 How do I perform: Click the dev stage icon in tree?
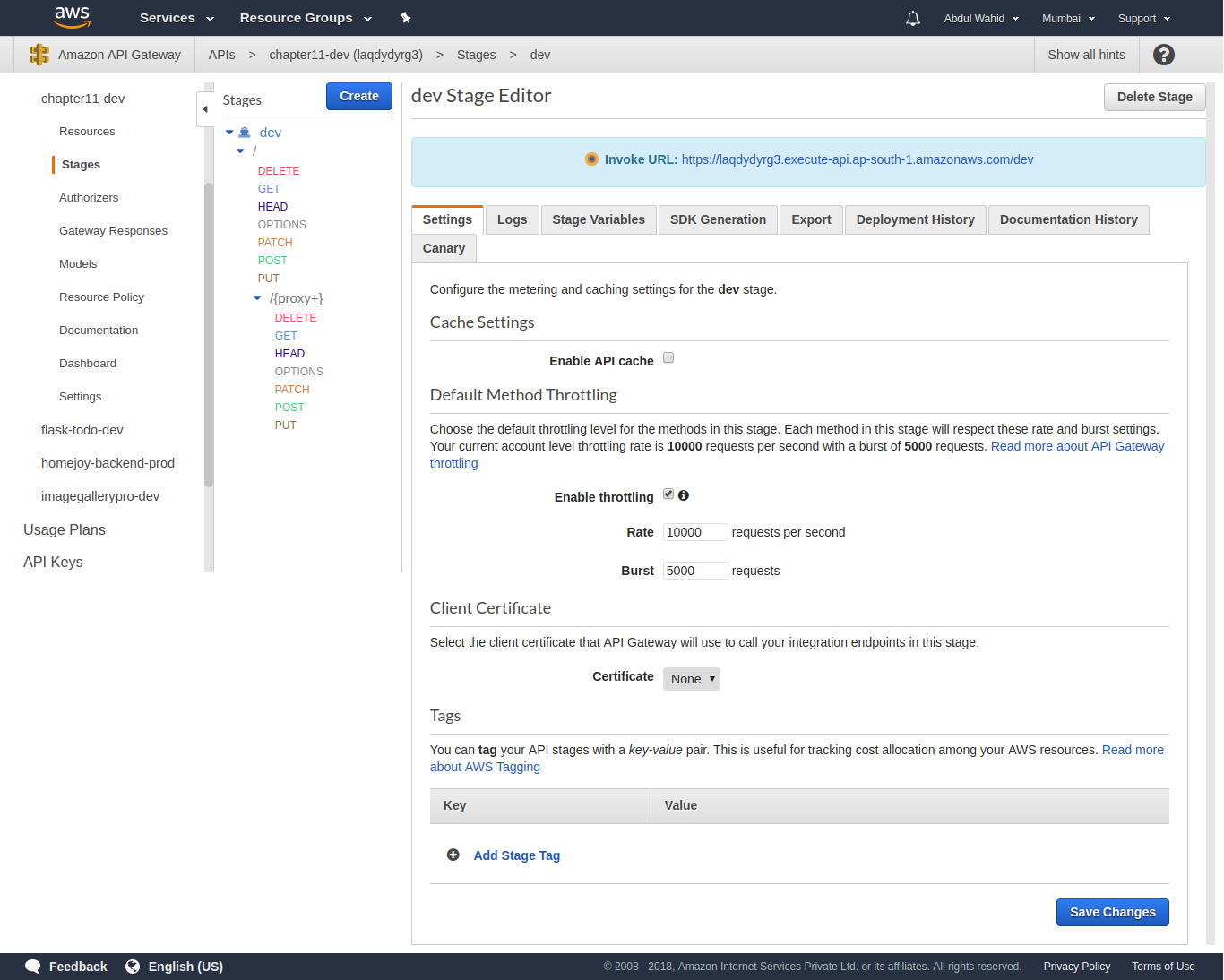(245, 133)
